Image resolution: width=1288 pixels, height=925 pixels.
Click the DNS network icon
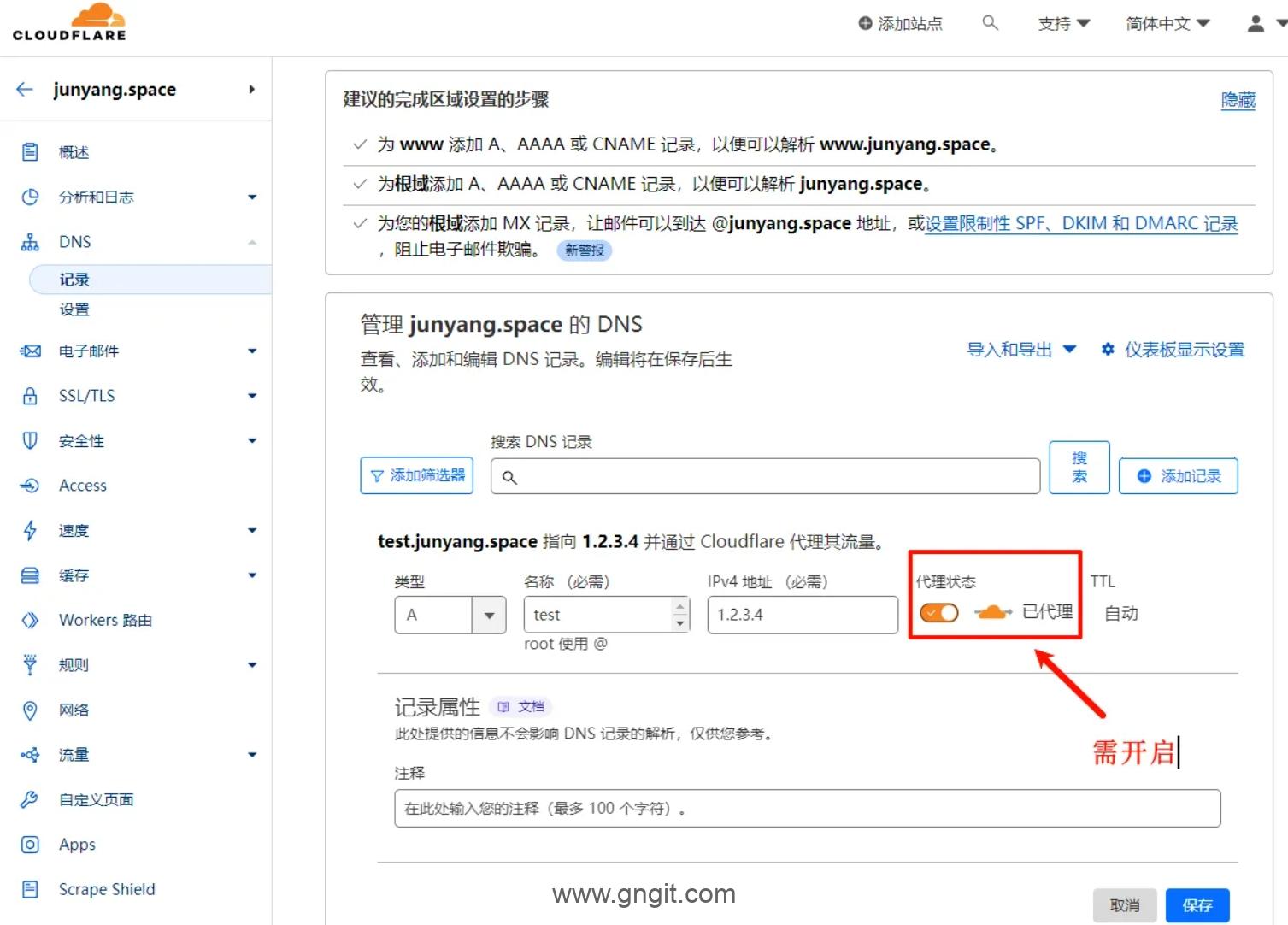[x=30, y=242]
